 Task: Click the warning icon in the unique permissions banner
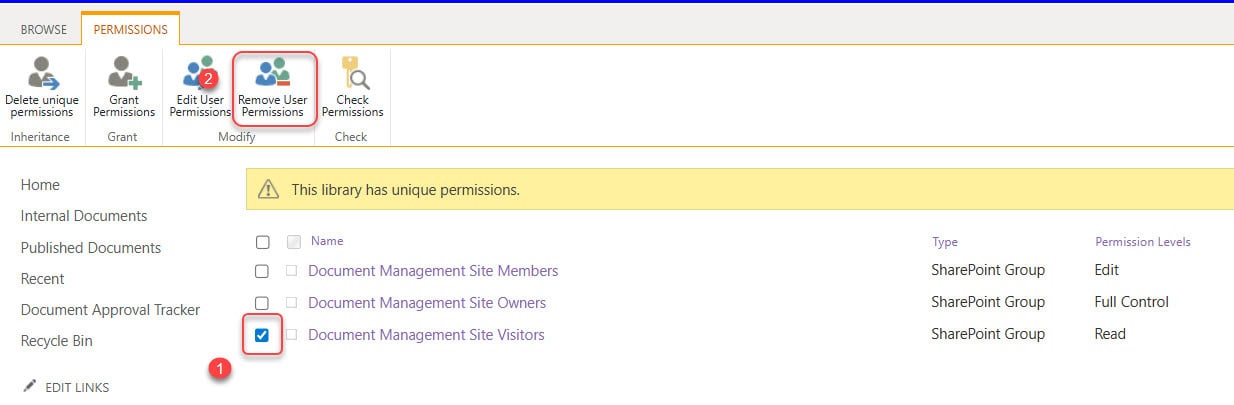(x=268, y=189)
